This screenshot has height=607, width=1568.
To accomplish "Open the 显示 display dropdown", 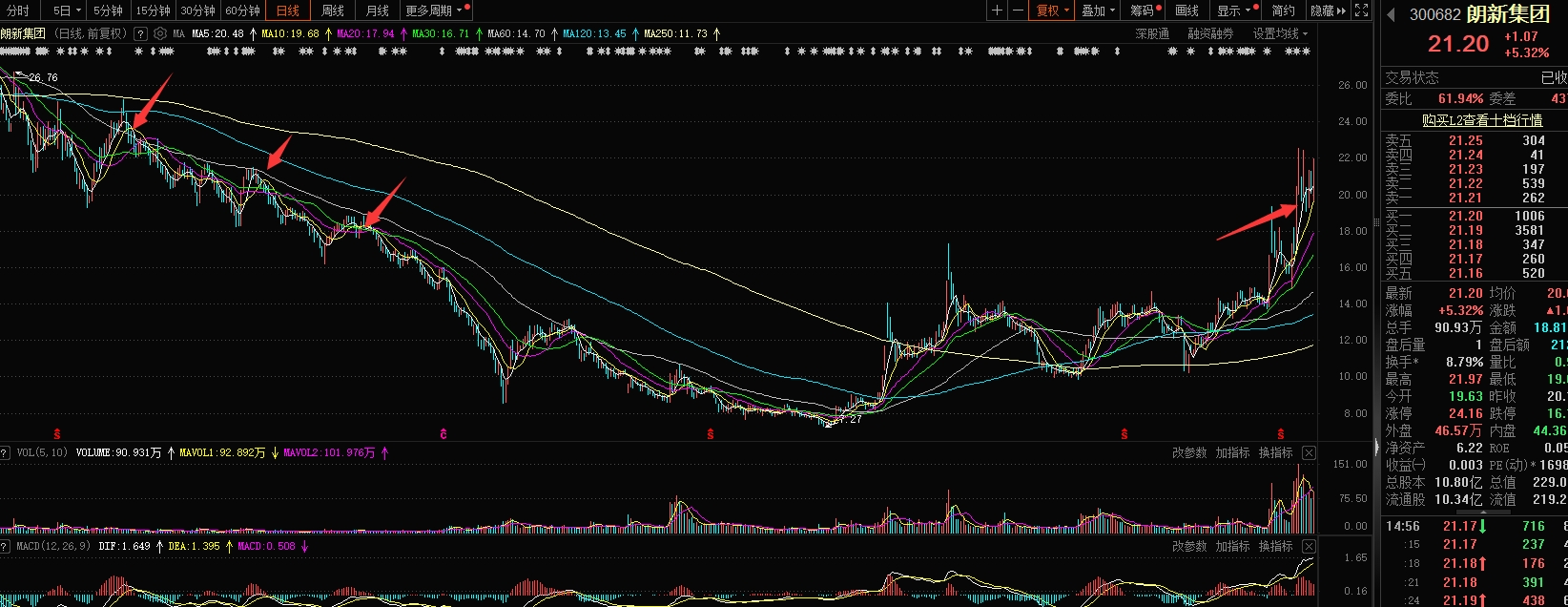I will (1234, 10).
